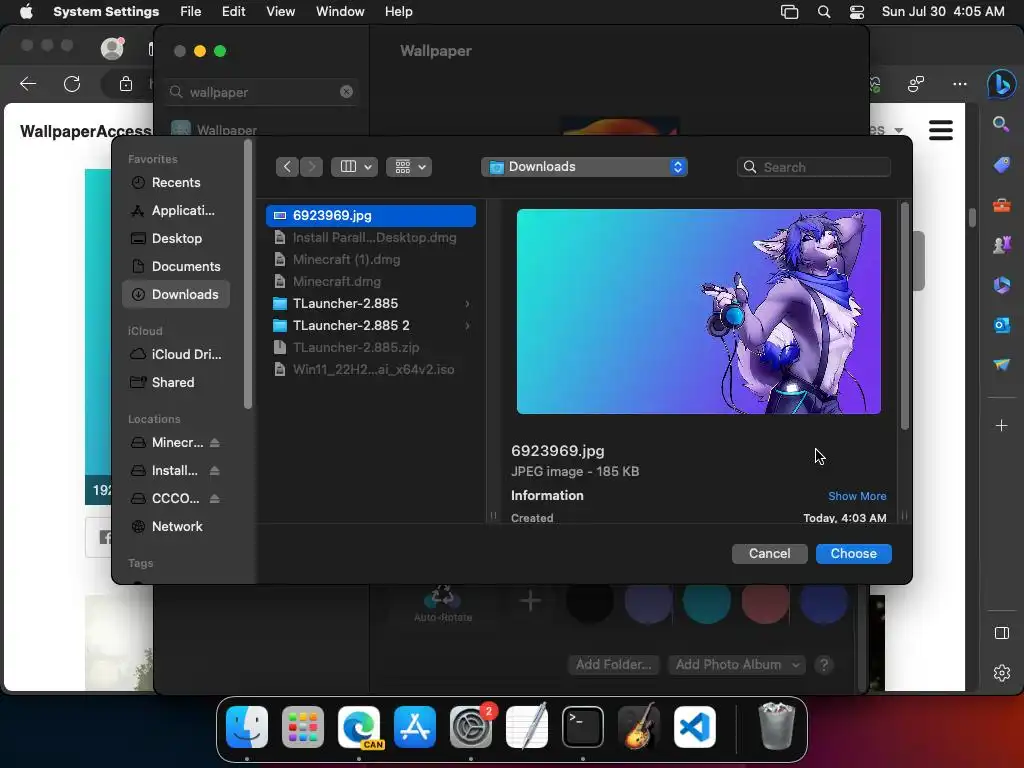Open Control Center in menu bar

(x=857, y=12)
